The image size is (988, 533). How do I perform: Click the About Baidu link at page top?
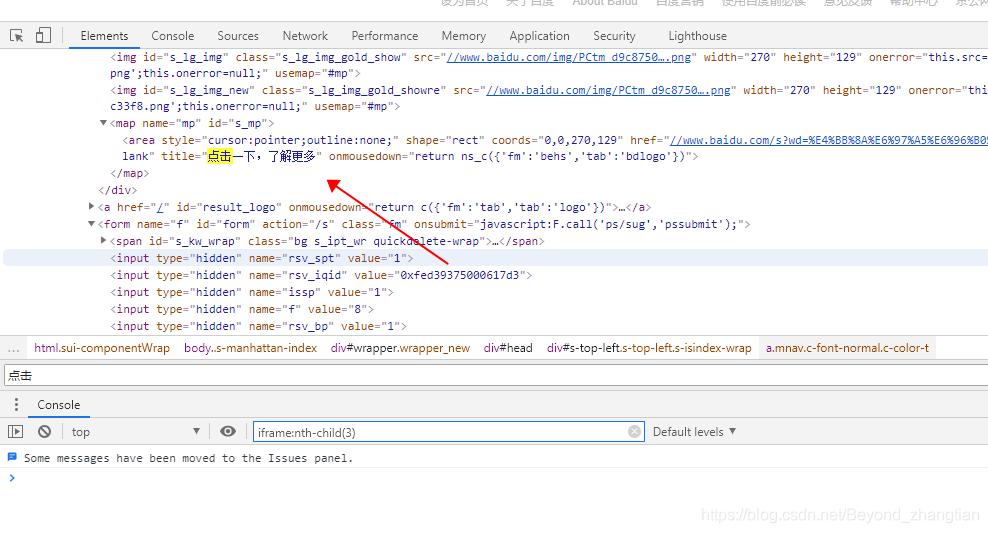[x=605, y=3]
